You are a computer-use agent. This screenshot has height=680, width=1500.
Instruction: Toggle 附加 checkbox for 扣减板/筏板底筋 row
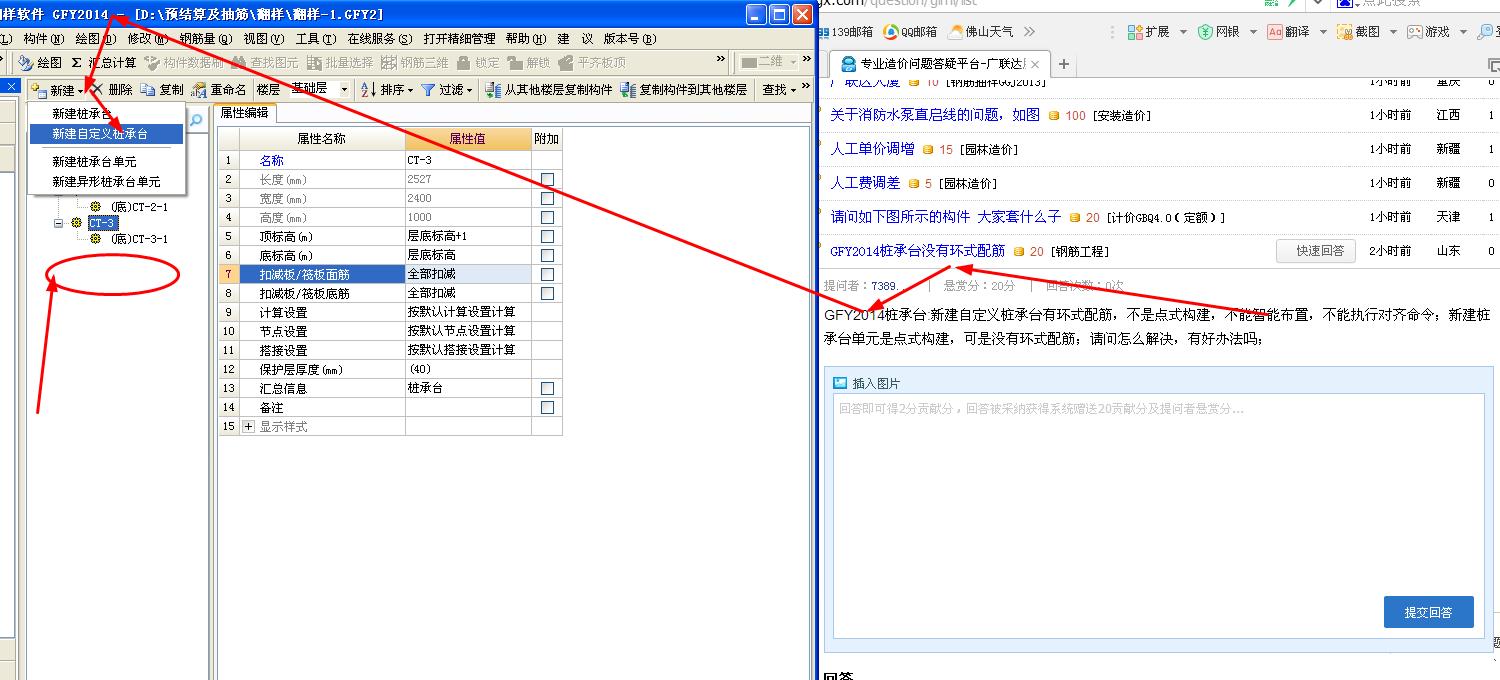pyautogui.click(x=547, y=294)
